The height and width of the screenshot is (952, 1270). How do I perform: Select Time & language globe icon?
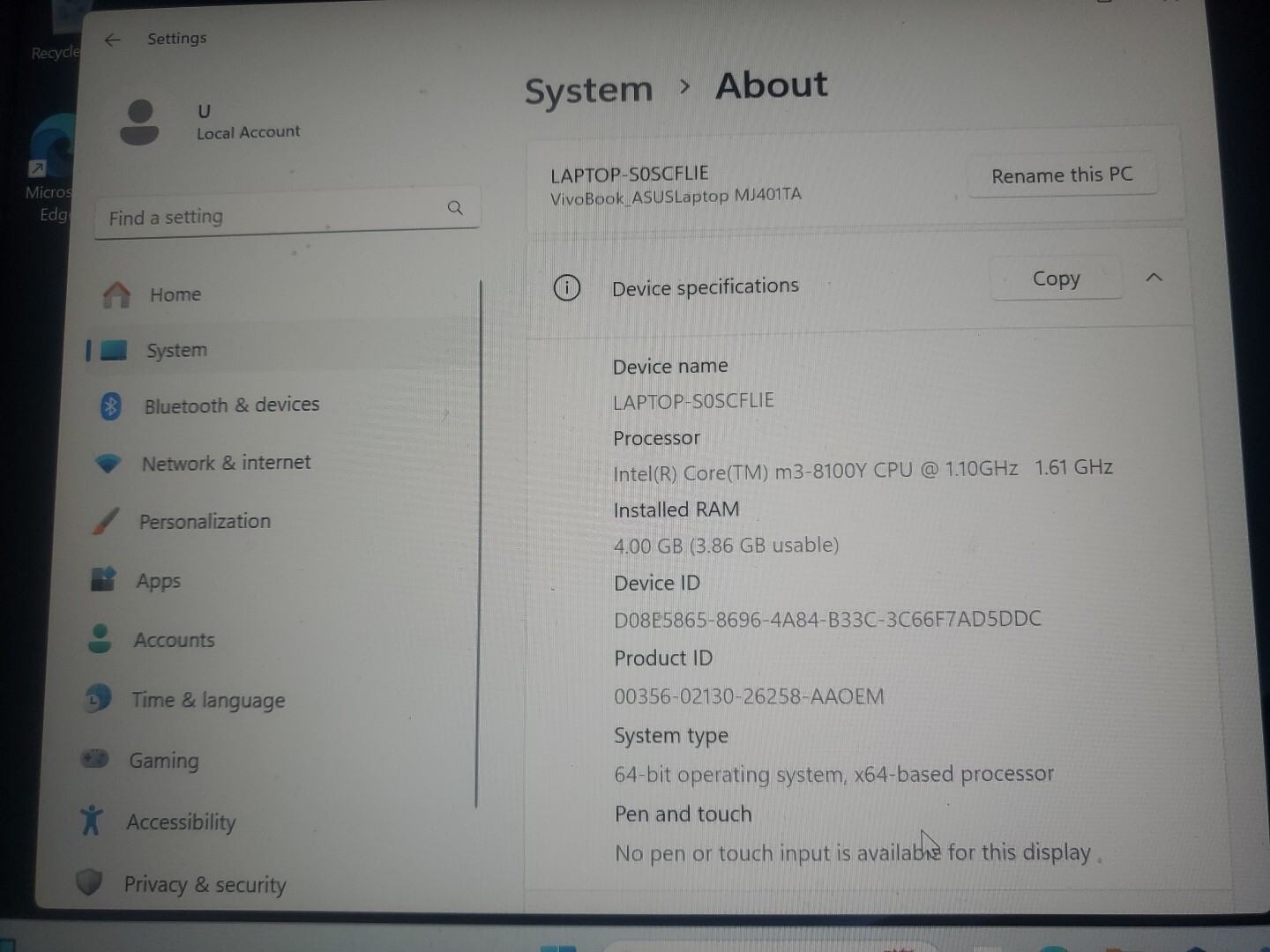point(98,698)
